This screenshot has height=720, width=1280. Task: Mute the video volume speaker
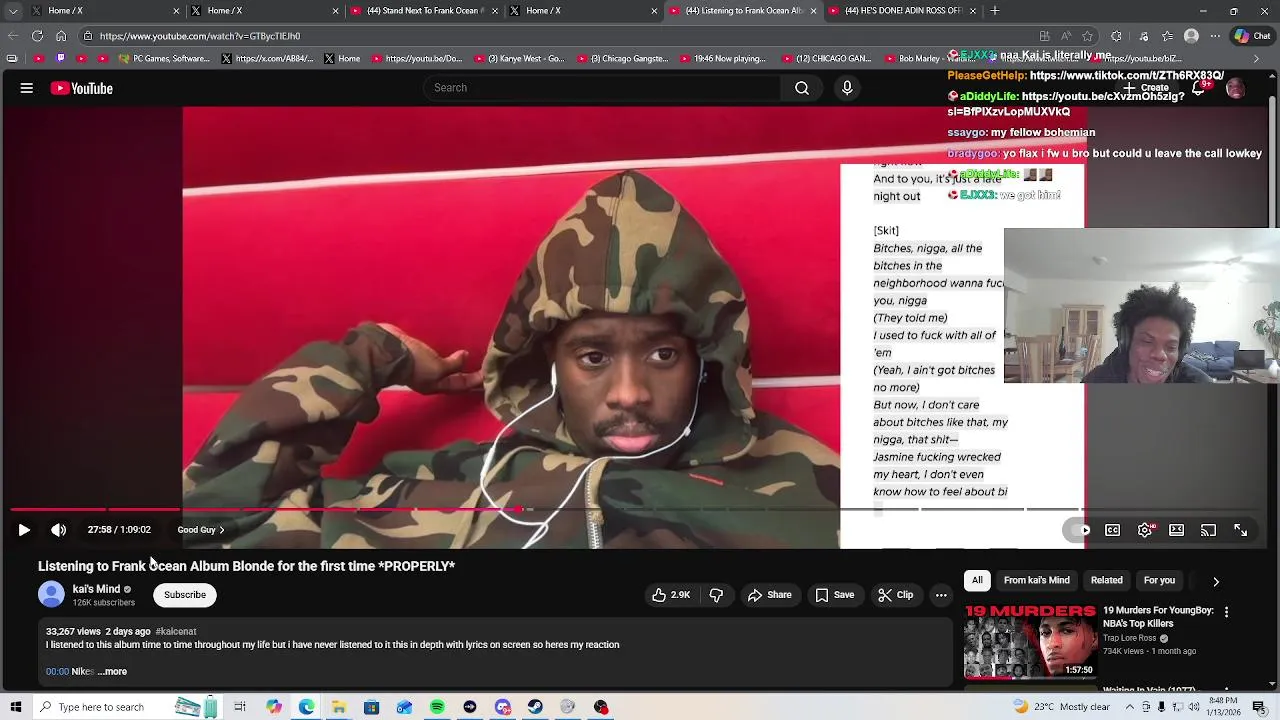click(59, 530)
